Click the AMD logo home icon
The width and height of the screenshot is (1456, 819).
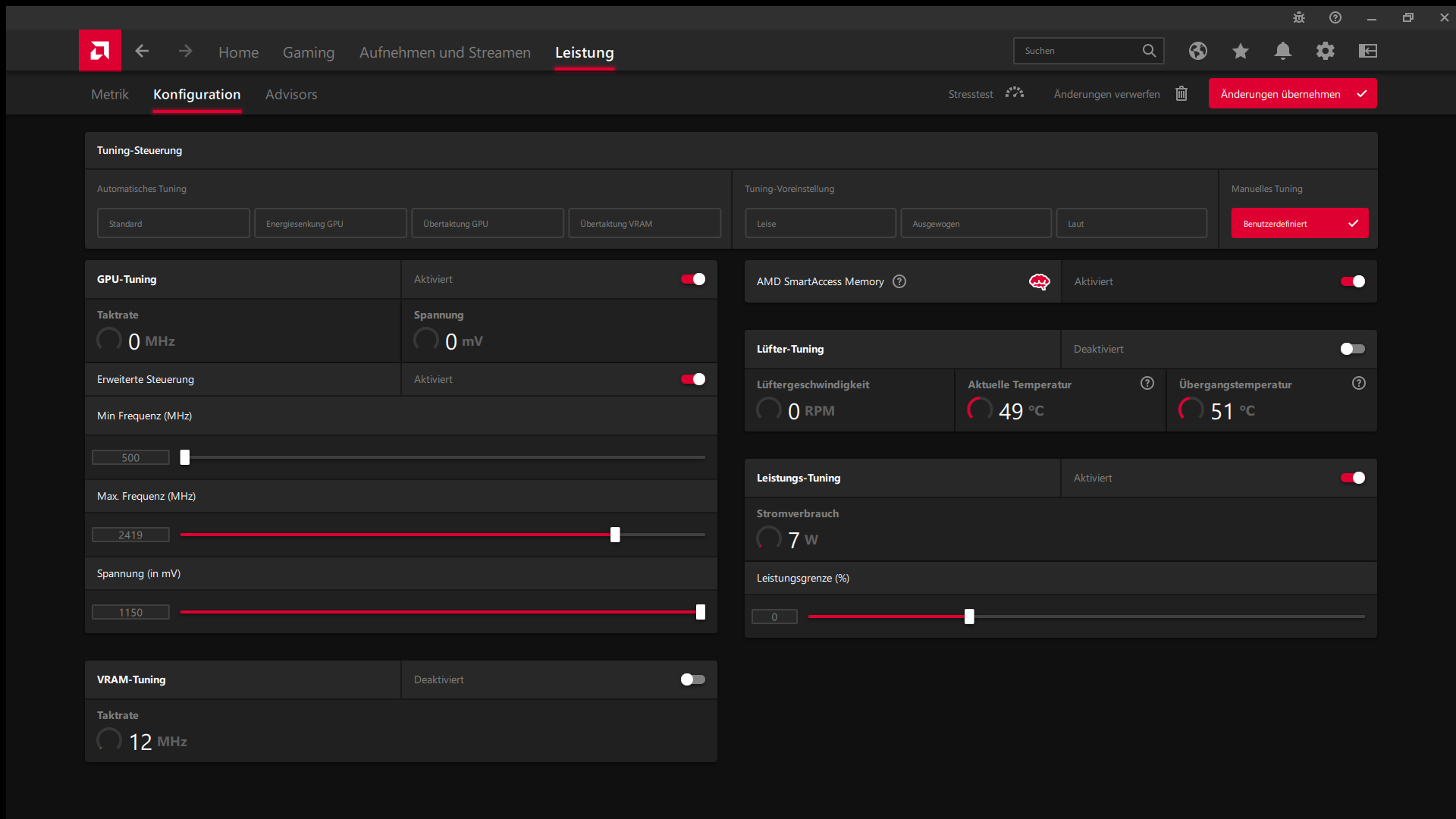pyautogui.click(x=99, y=51)
